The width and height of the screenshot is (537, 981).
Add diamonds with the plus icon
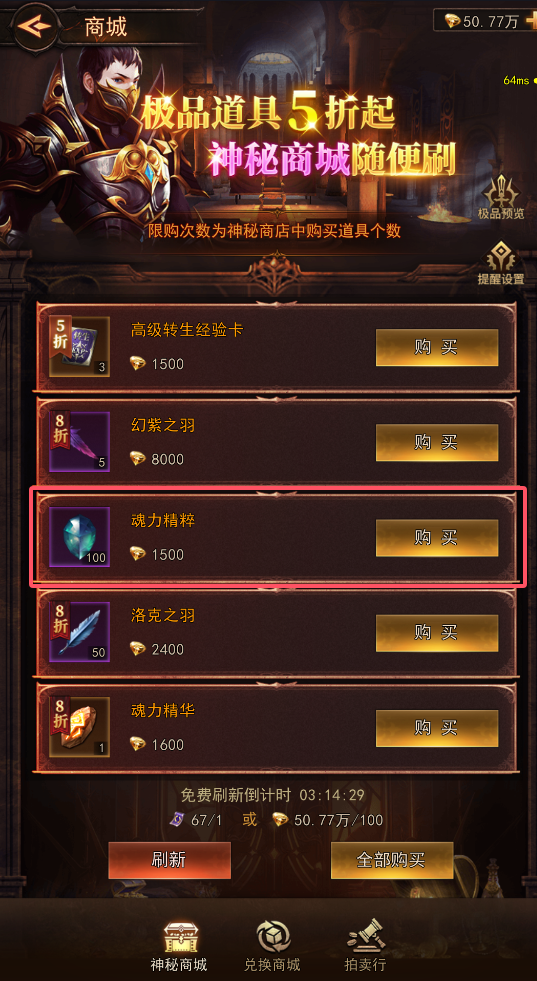[x=531, y=21]
